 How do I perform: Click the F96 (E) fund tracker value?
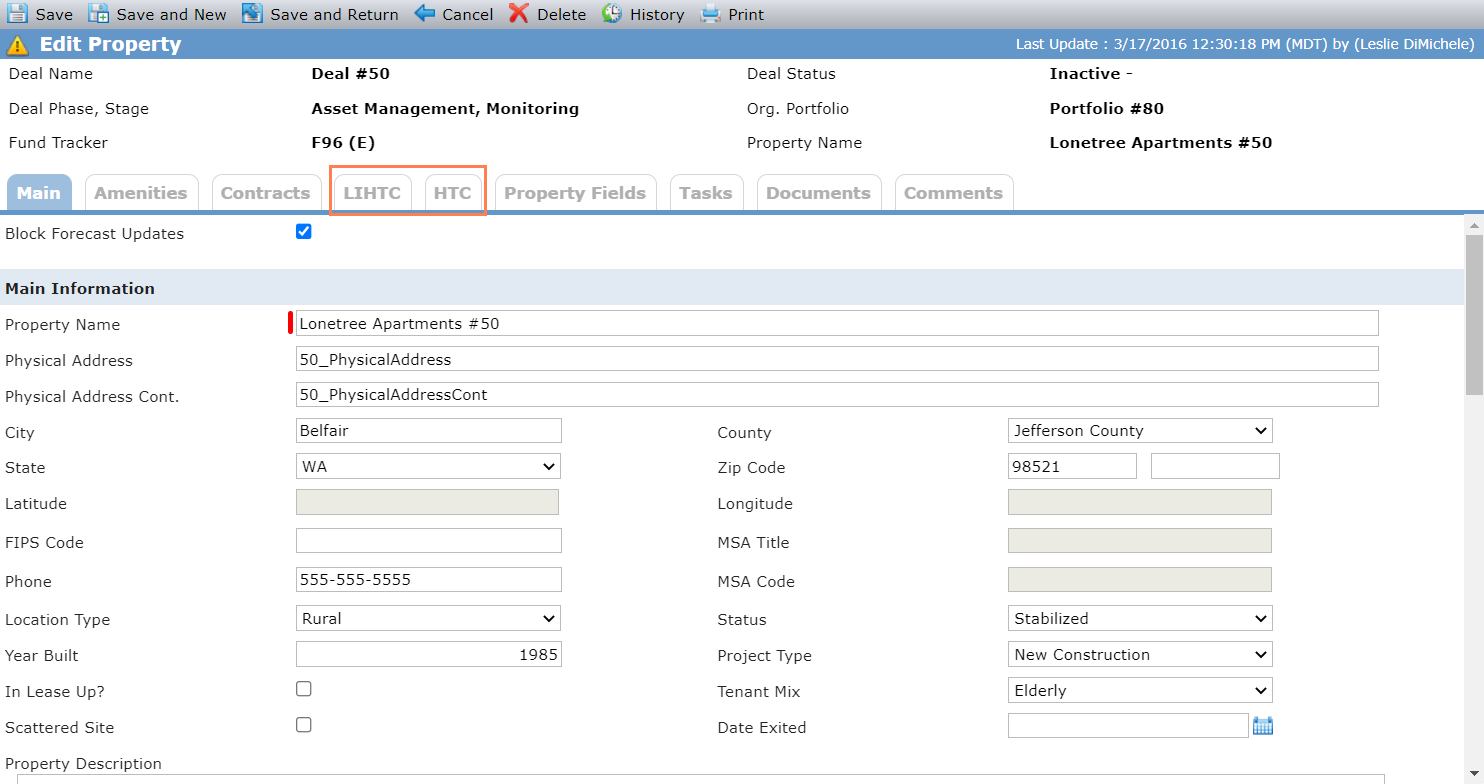(343, 143)
